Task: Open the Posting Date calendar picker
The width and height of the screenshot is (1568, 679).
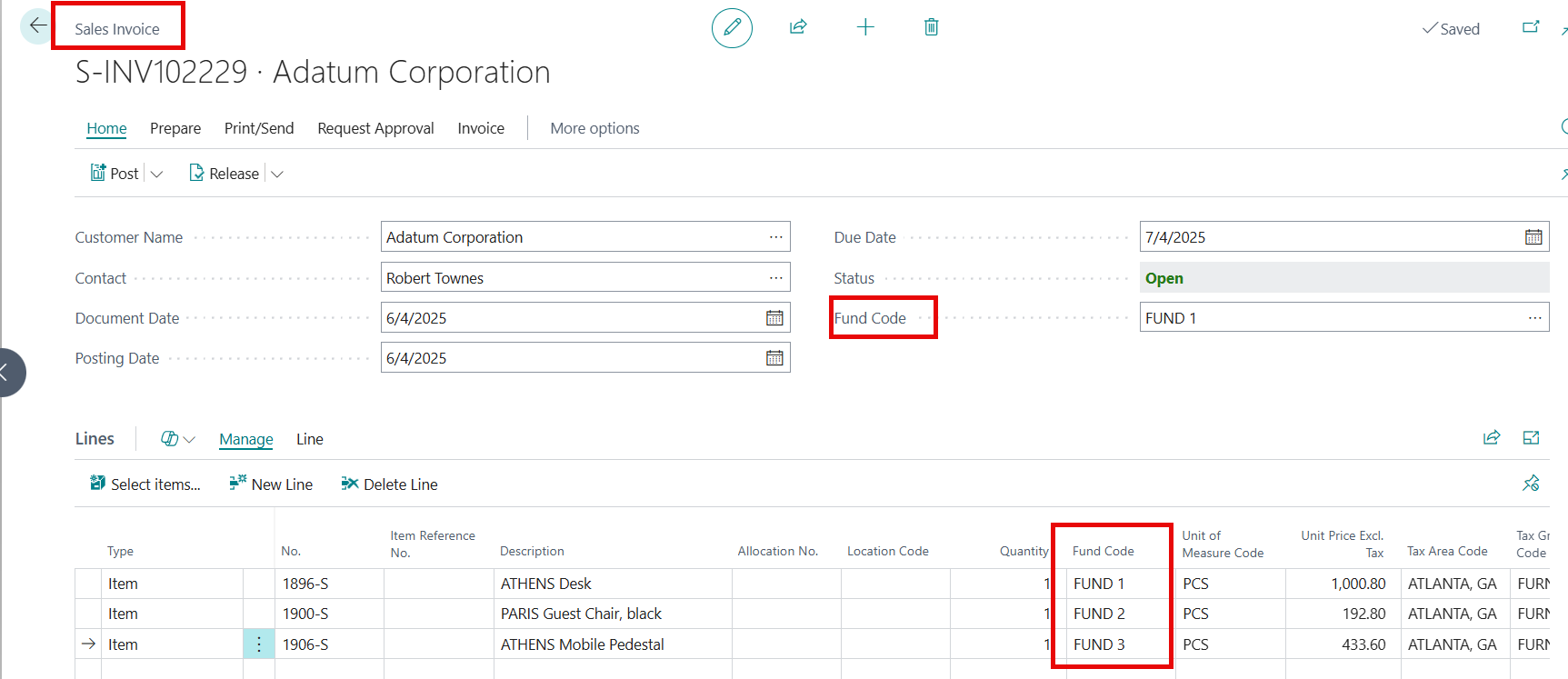Action: 774,358
